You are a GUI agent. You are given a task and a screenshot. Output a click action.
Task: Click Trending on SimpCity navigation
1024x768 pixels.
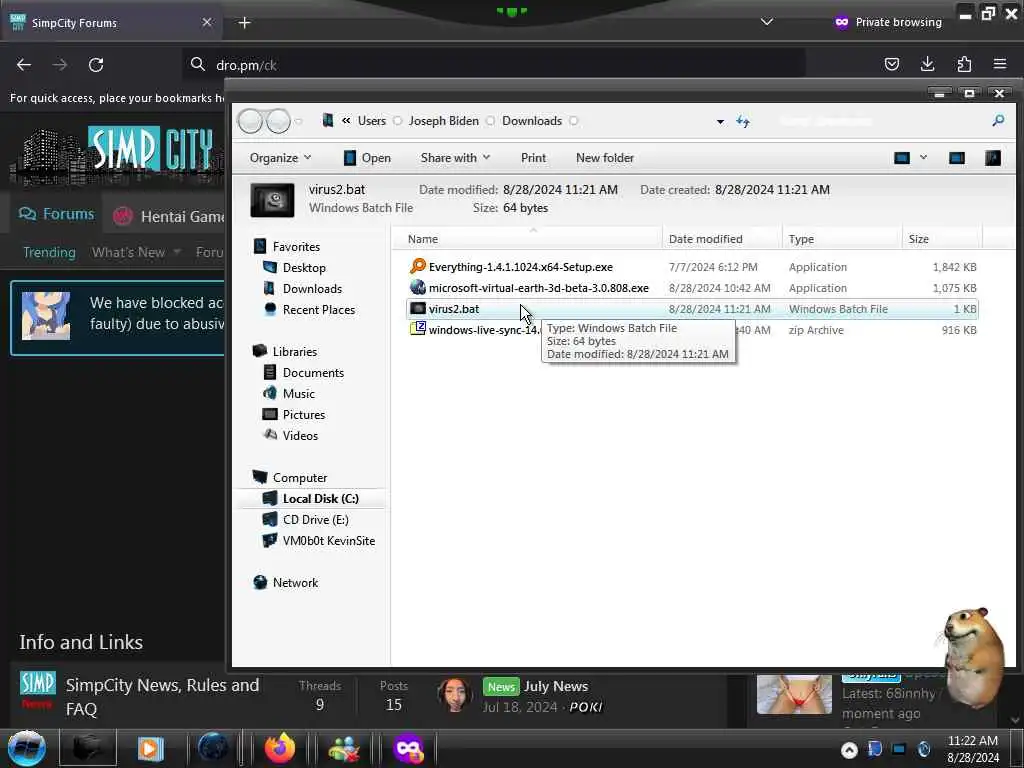(x=49, y=252)
